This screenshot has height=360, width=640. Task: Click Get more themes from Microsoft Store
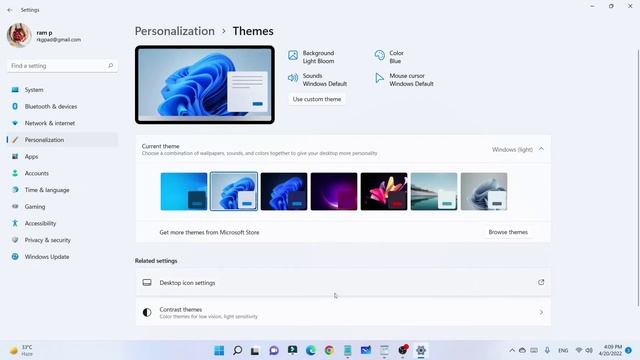coord(209,232)
